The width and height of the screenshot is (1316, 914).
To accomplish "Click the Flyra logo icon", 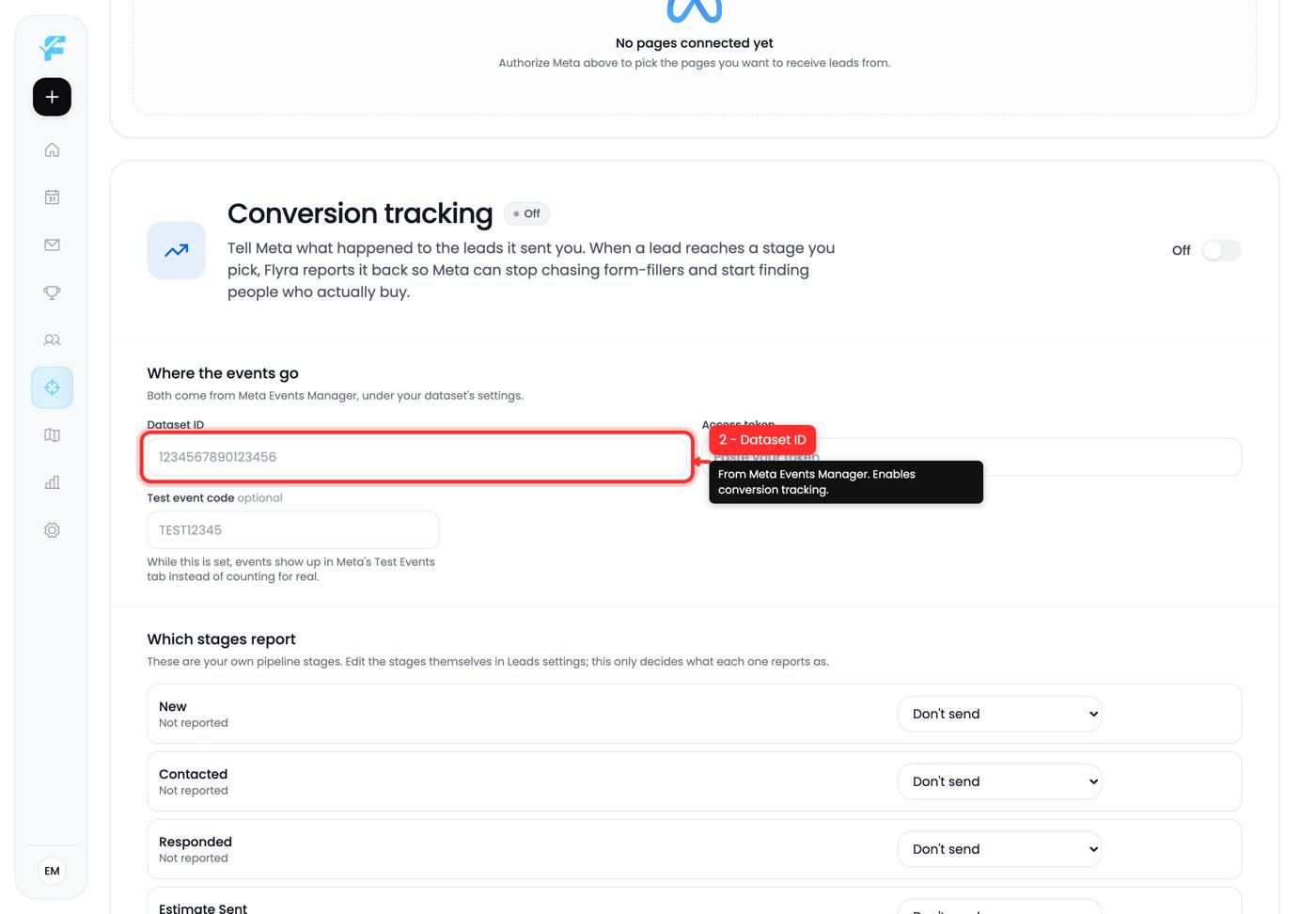I will coord(52,47).
